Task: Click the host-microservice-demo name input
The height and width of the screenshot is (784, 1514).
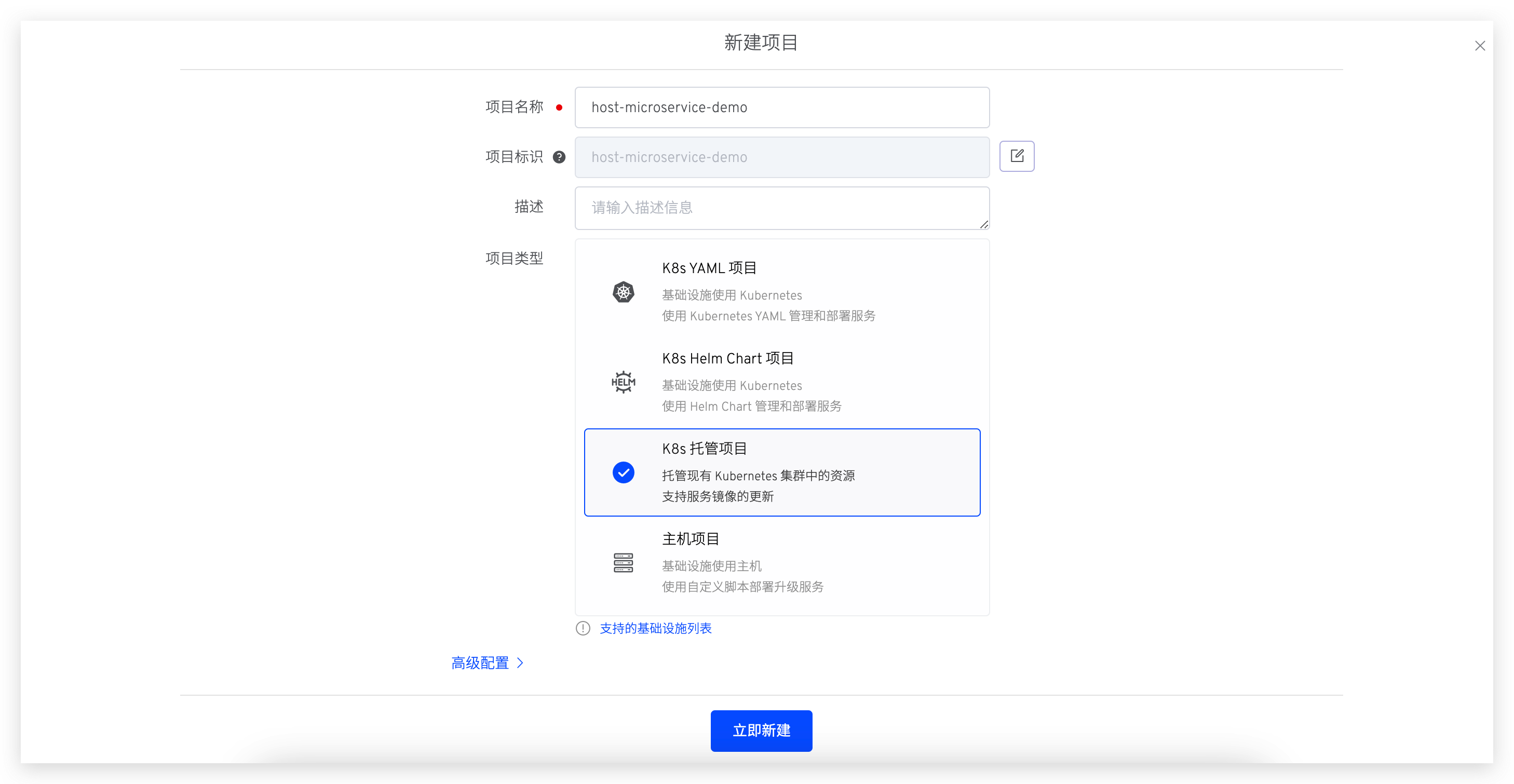Action: click(782, 107)
